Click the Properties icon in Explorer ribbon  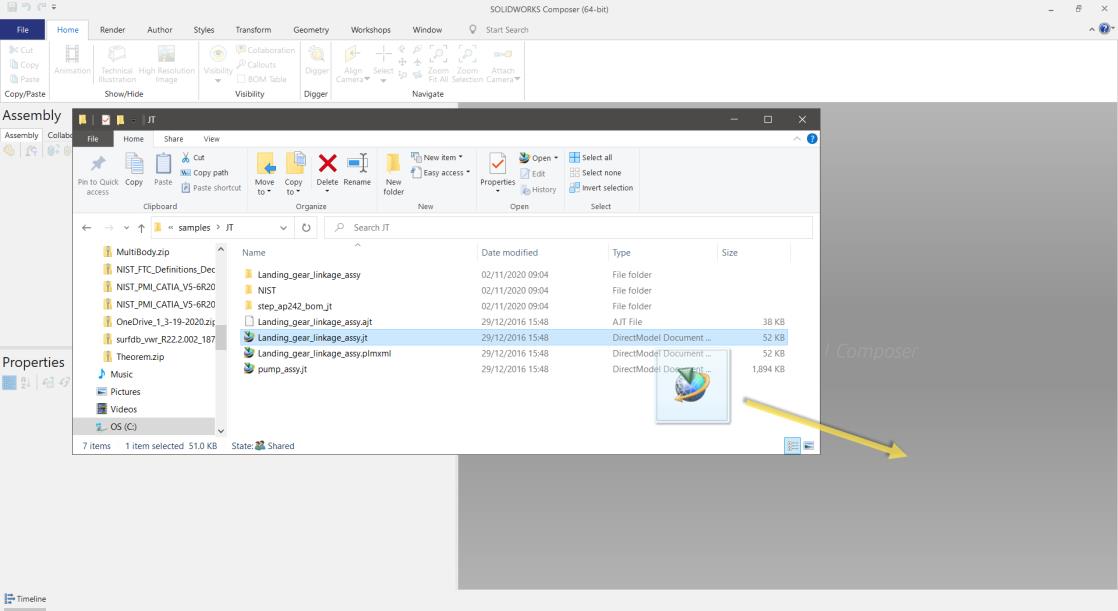(498, 164)
